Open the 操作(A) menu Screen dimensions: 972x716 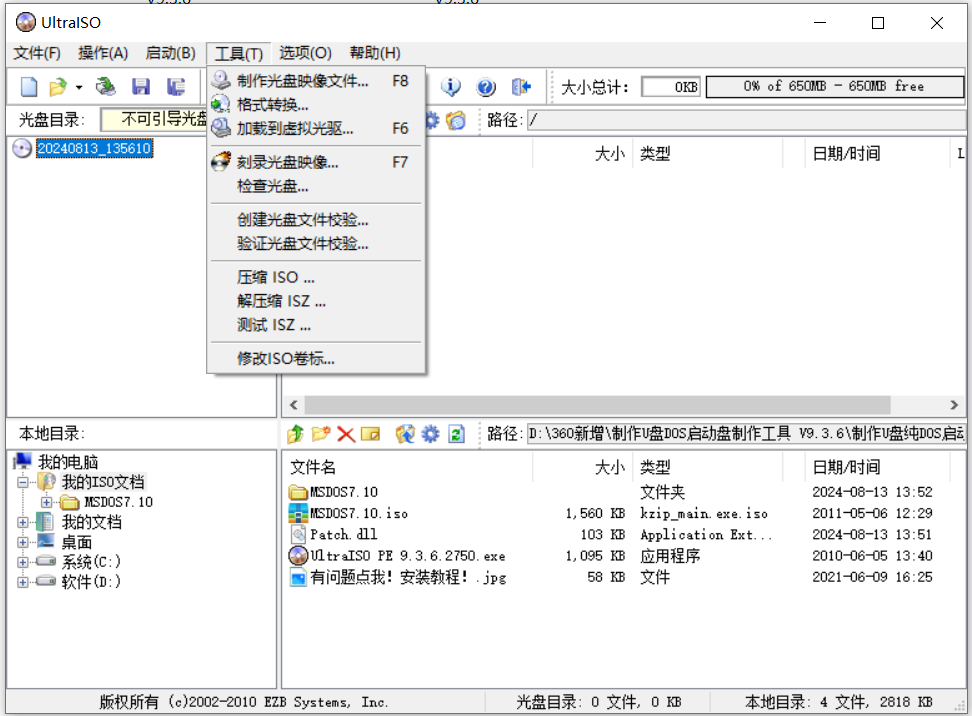click(x=103, y=53)
